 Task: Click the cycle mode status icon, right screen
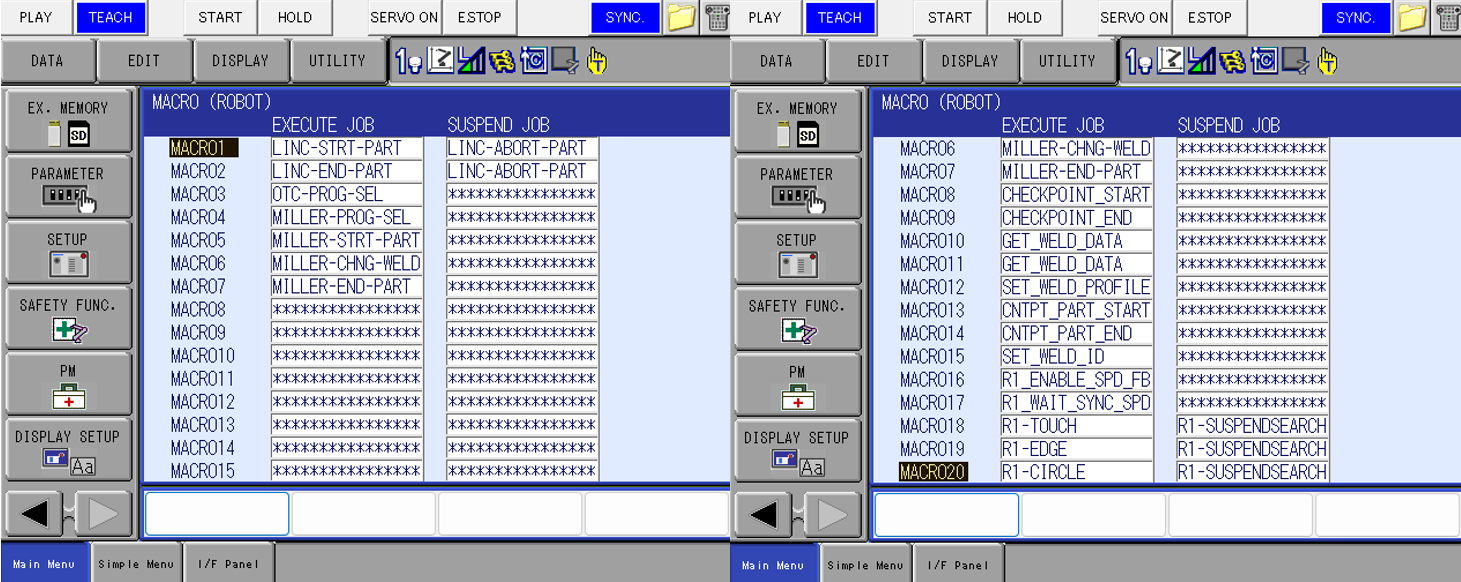click(1263, 62)
